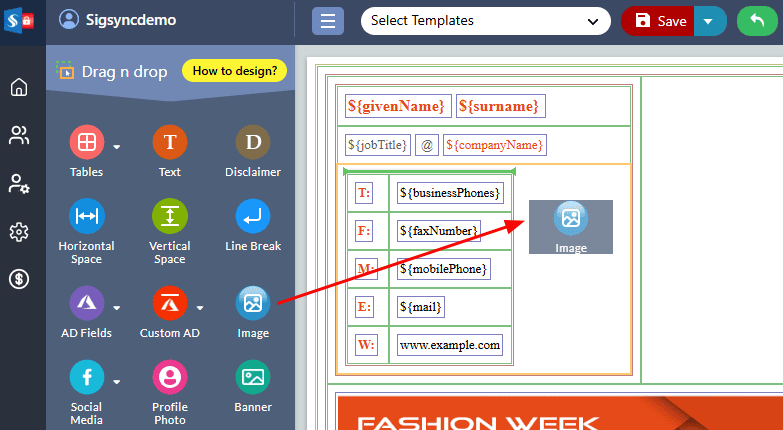Click the ${givenName} placeholder field
This screenshot has width=783, height=430.
pyautogui.click(x=395, y=106)
